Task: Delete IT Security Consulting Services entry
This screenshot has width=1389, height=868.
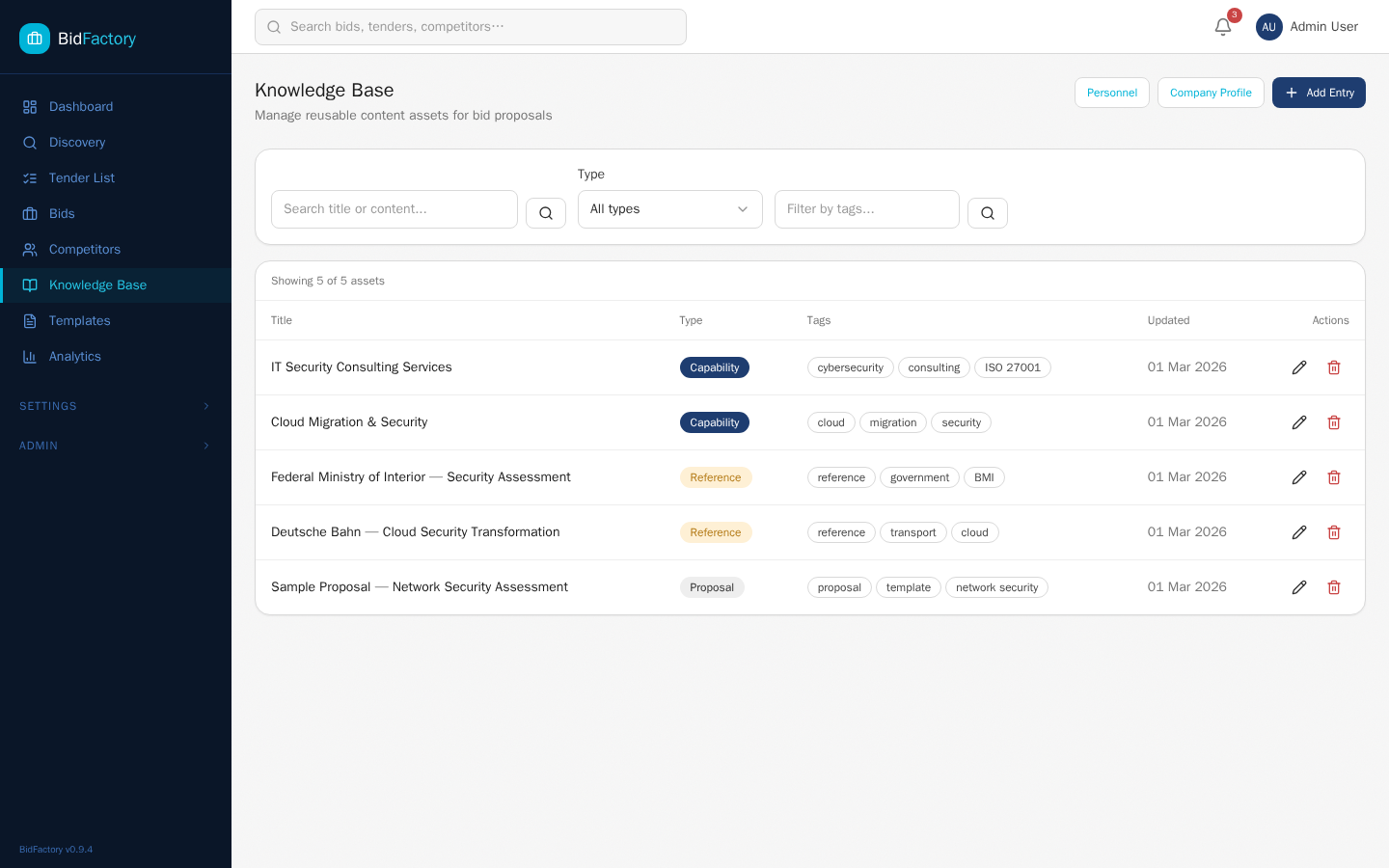Action: pyautogui.click(x=1334, y=367)
